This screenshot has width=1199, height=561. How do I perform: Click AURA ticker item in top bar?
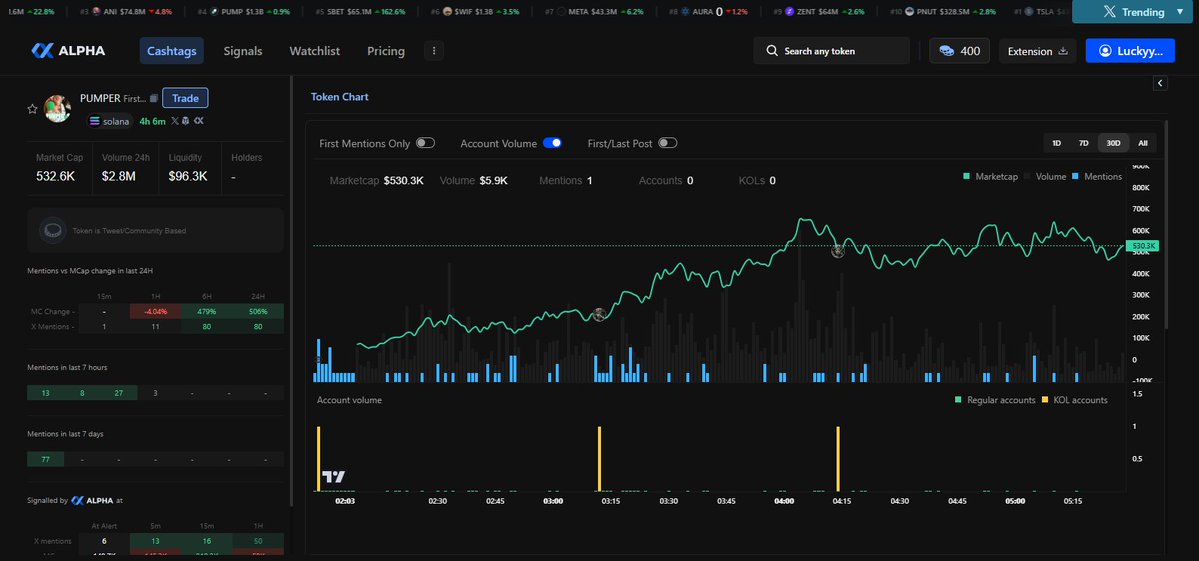tap(708, 11)
